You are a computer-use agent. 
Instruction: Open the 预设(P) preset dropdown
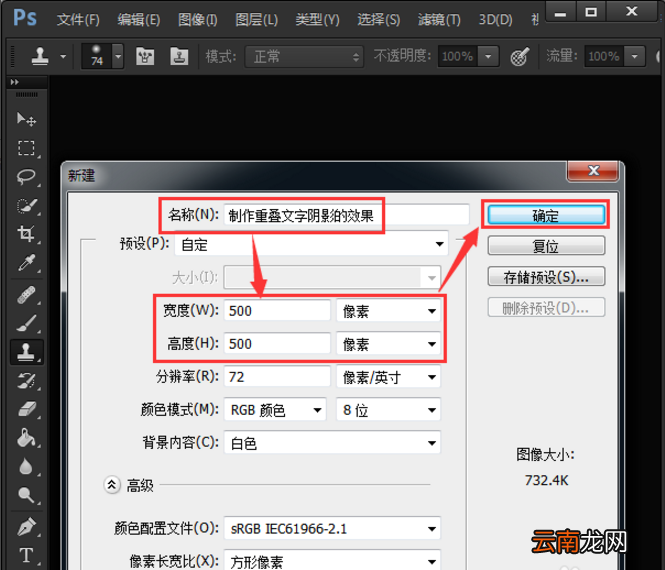click(311, 244)
